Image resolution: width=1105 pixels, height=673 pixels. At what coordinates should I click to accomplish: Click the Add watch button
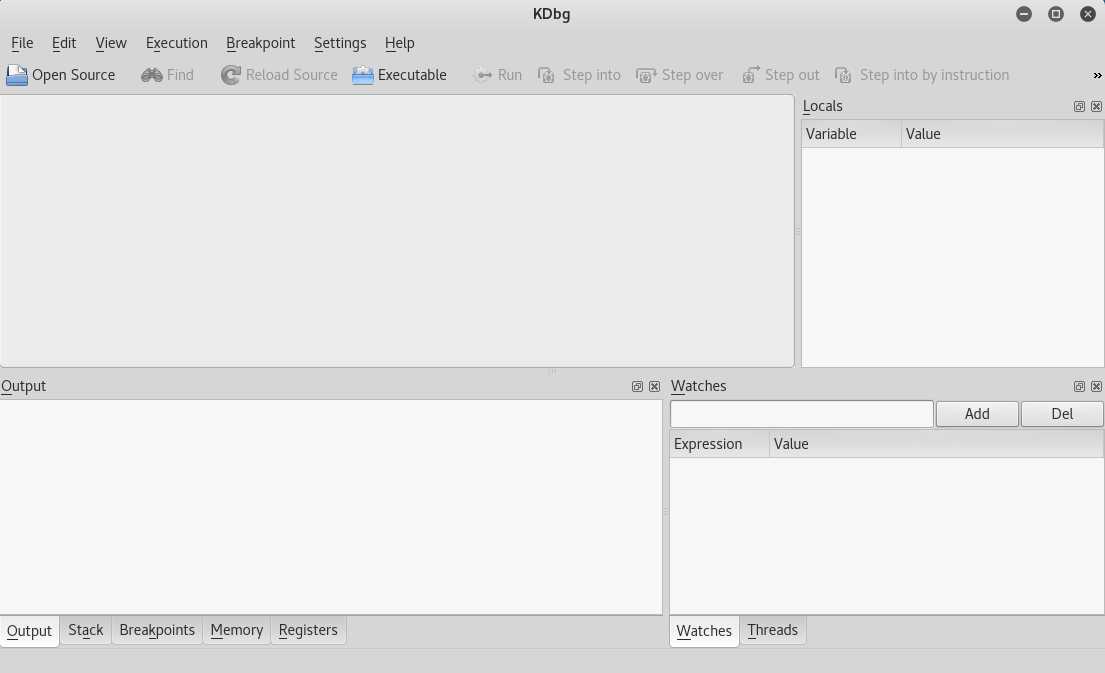[x=977, y=414]
